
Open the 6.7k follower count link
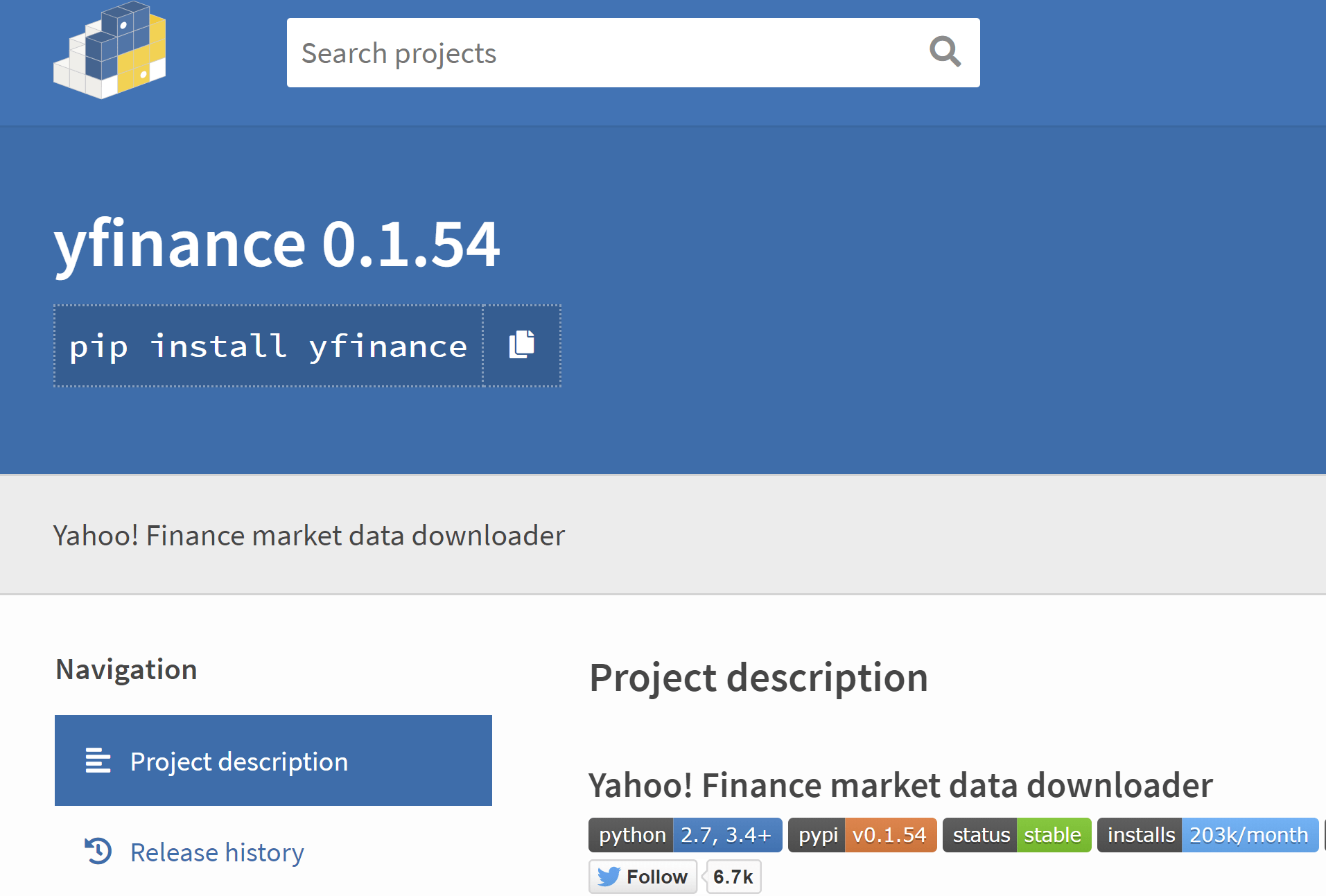732,876
